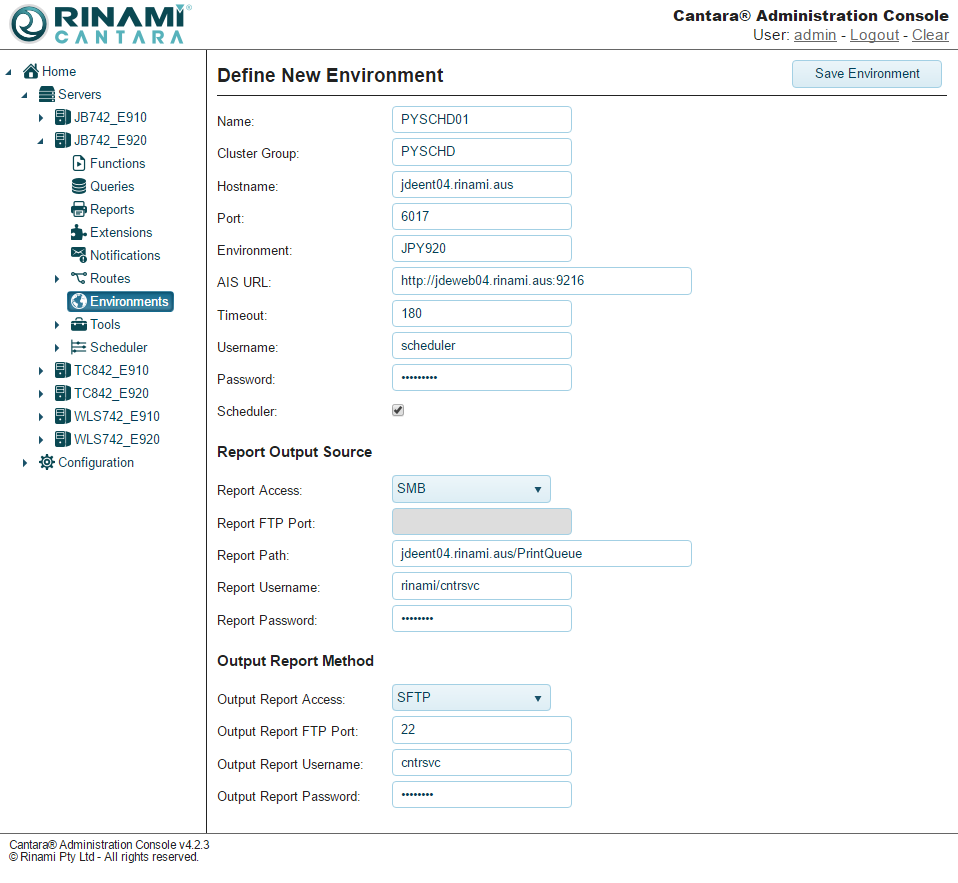Click the Functions icon in tree

[x=79, y=164]
